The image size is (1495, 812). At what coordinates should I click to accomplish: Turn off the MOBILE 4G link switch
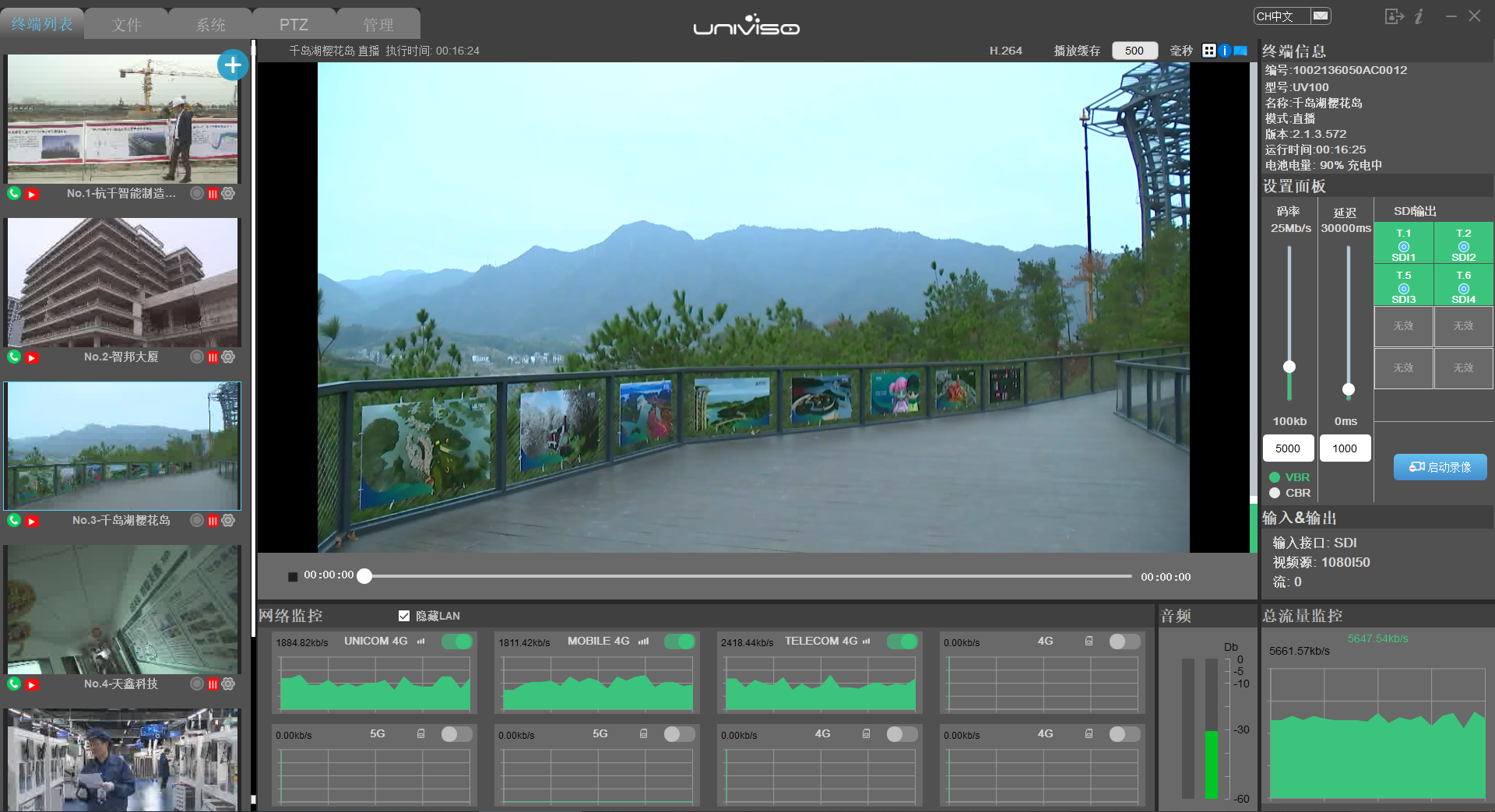click(680, 642)
